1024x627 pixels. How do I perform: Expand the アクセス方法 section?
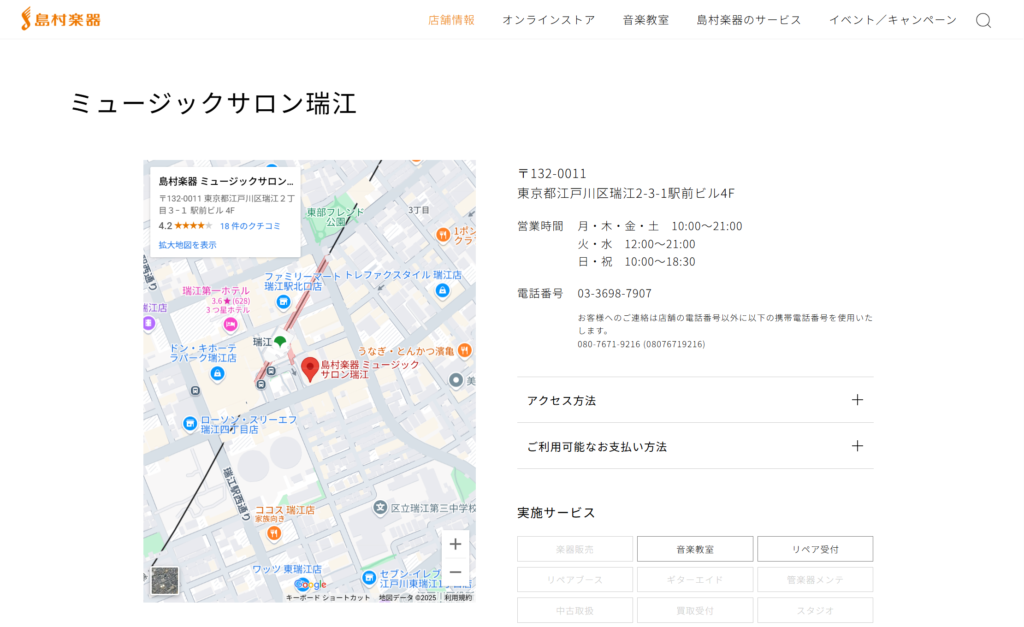click(695, 400)
